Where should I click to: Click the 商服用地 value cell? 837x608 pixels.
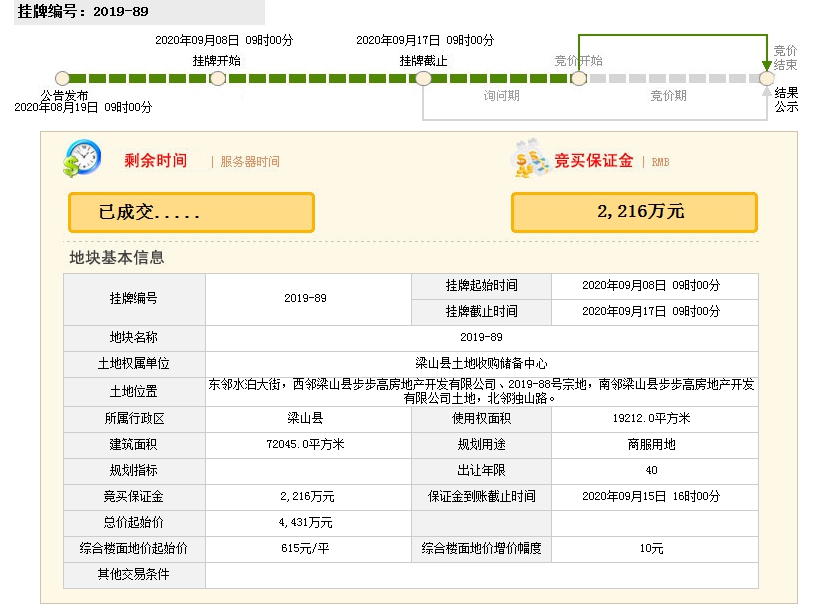pyautogui.click(x=654, y=445)
